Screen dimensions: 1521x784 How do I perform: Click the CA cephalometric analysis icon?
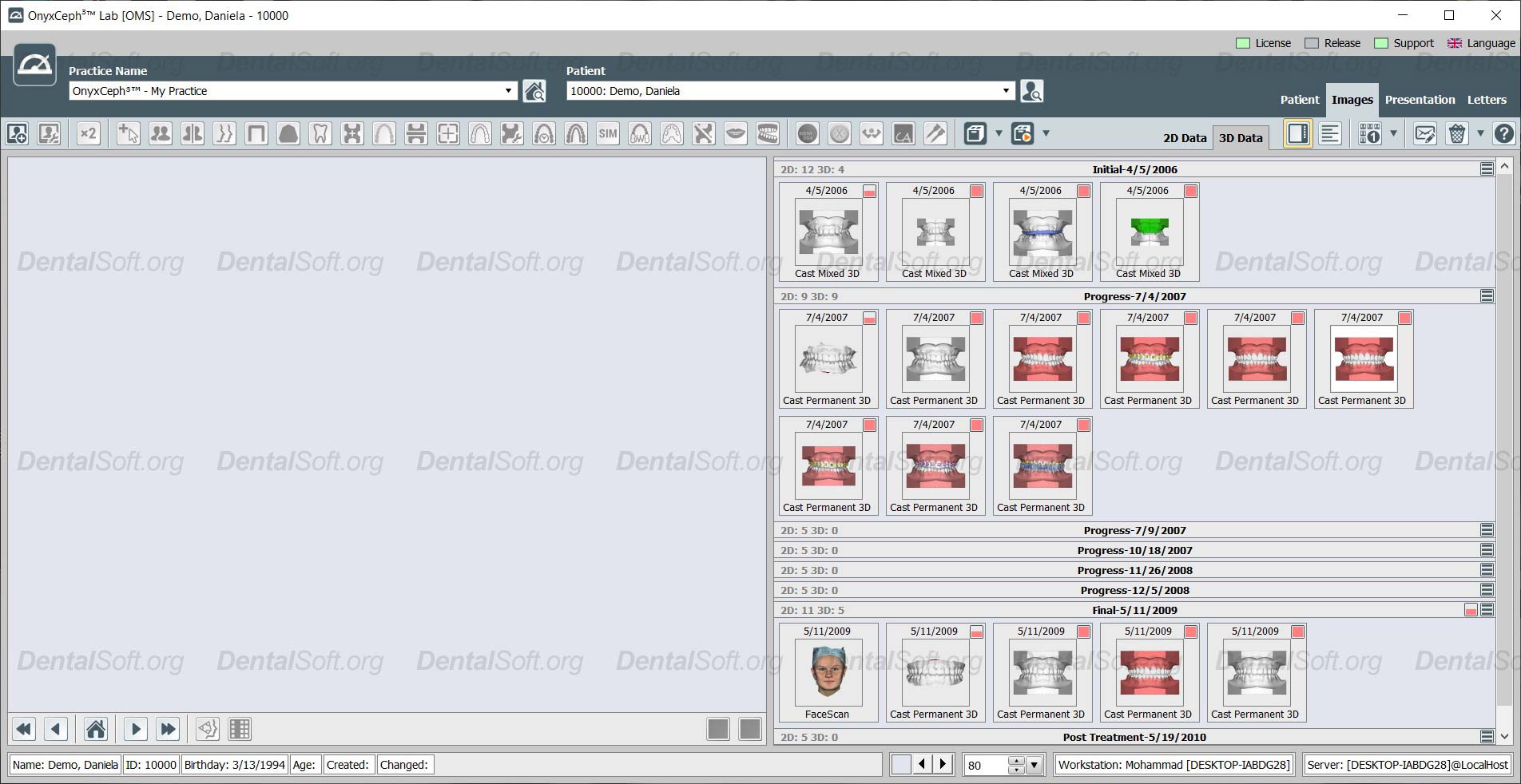click(903, 133)
